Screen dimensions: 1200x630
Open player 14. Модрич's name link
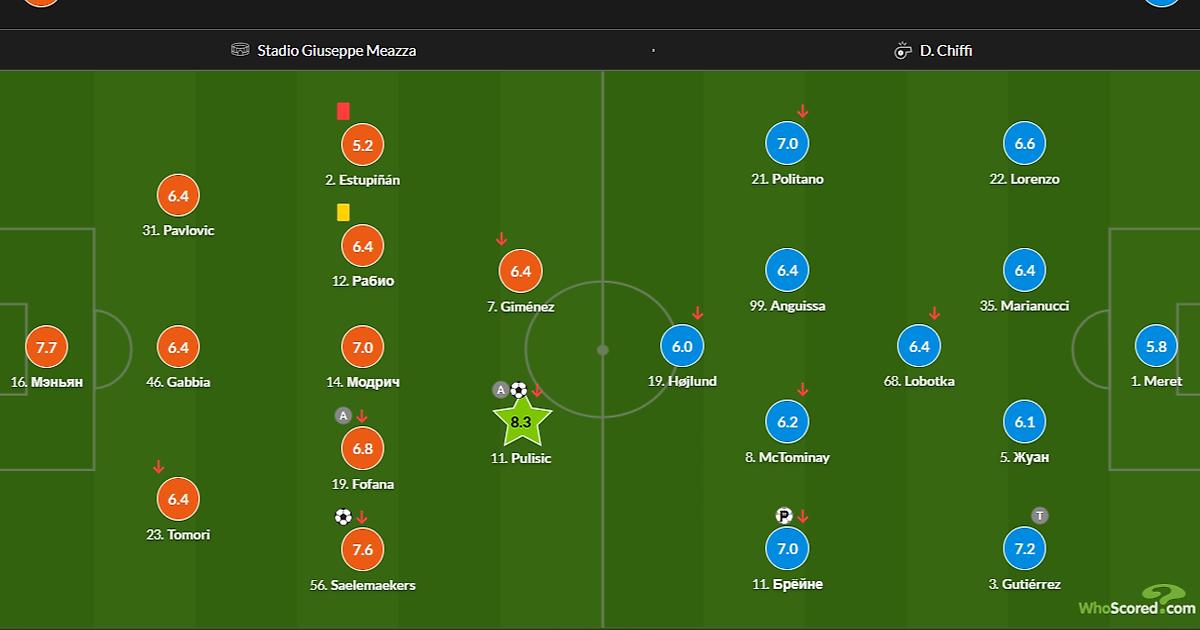tap(362, 382)
